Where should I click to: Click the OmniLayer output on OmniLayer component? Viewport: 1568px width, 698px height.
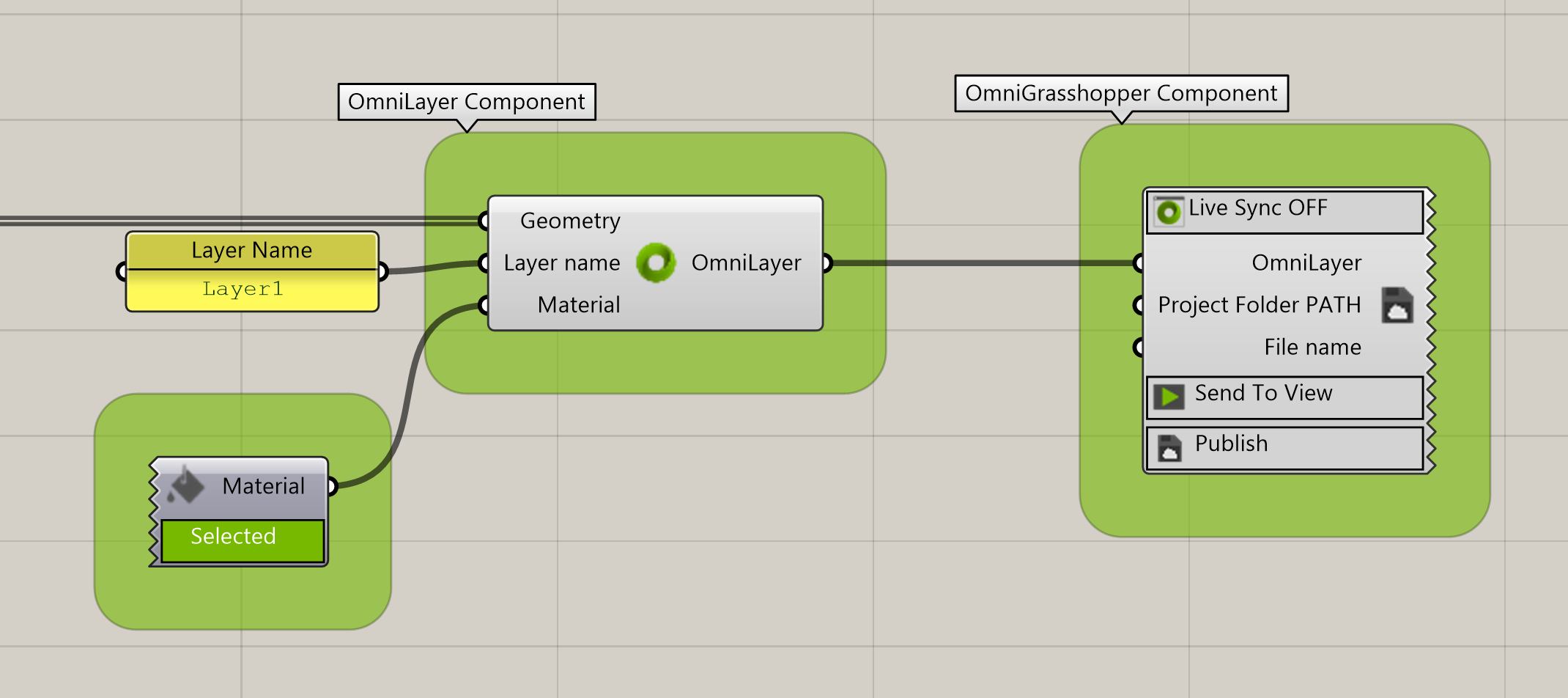click(x=746, y=262)
